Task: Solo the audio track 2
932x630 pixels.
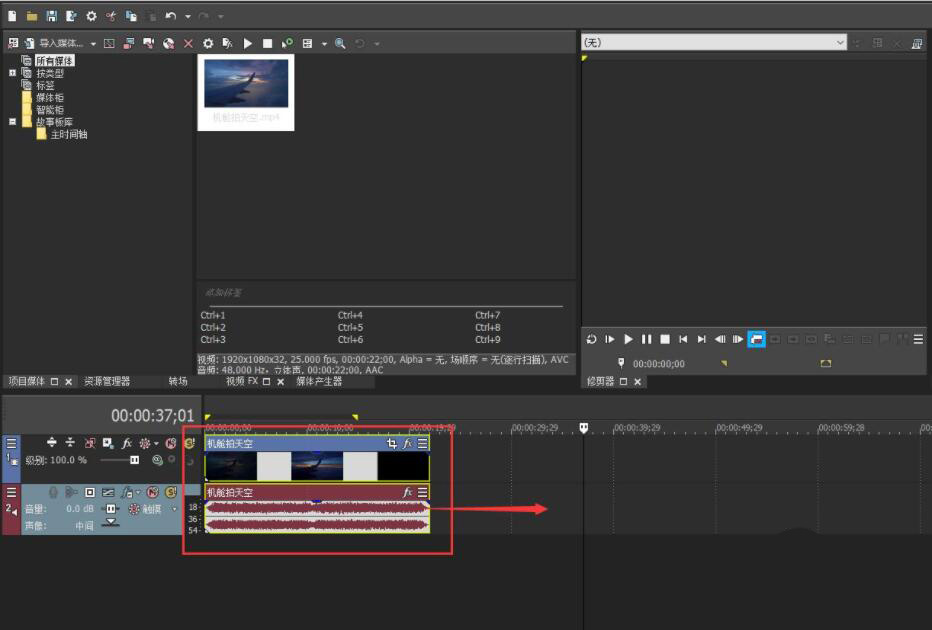Action: pyautogui.click(x=171, y=492)
